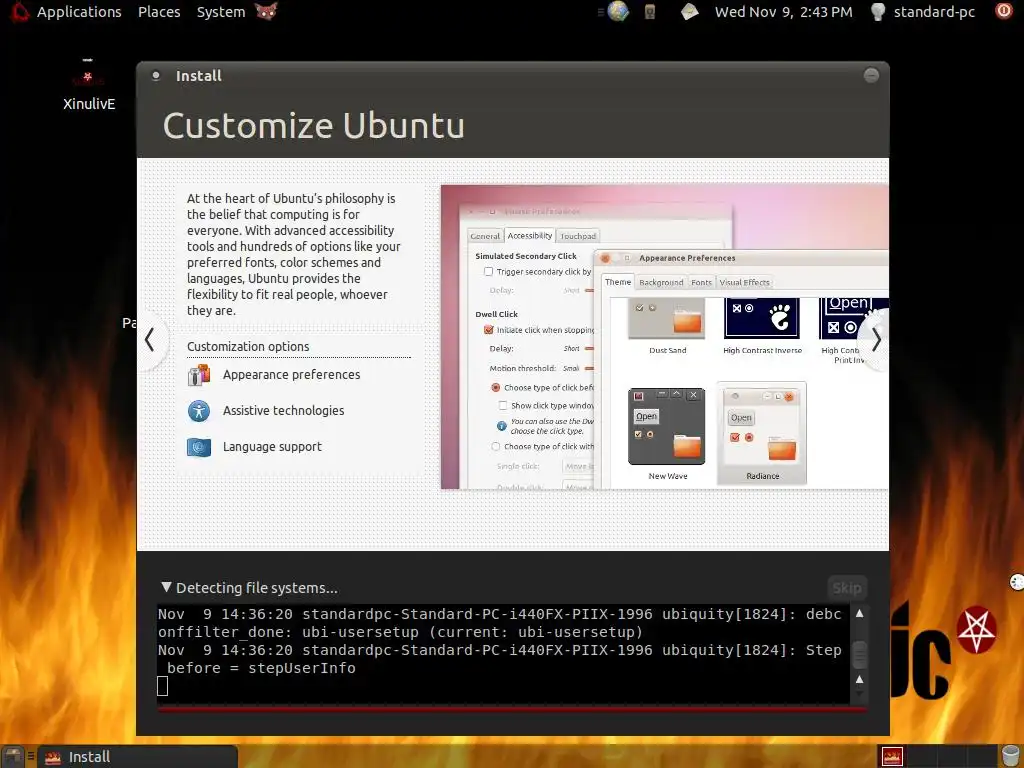Click the 'Appearance preferences' label
Viewport: 1024px width, 768px height.
(x=291, y=375)
